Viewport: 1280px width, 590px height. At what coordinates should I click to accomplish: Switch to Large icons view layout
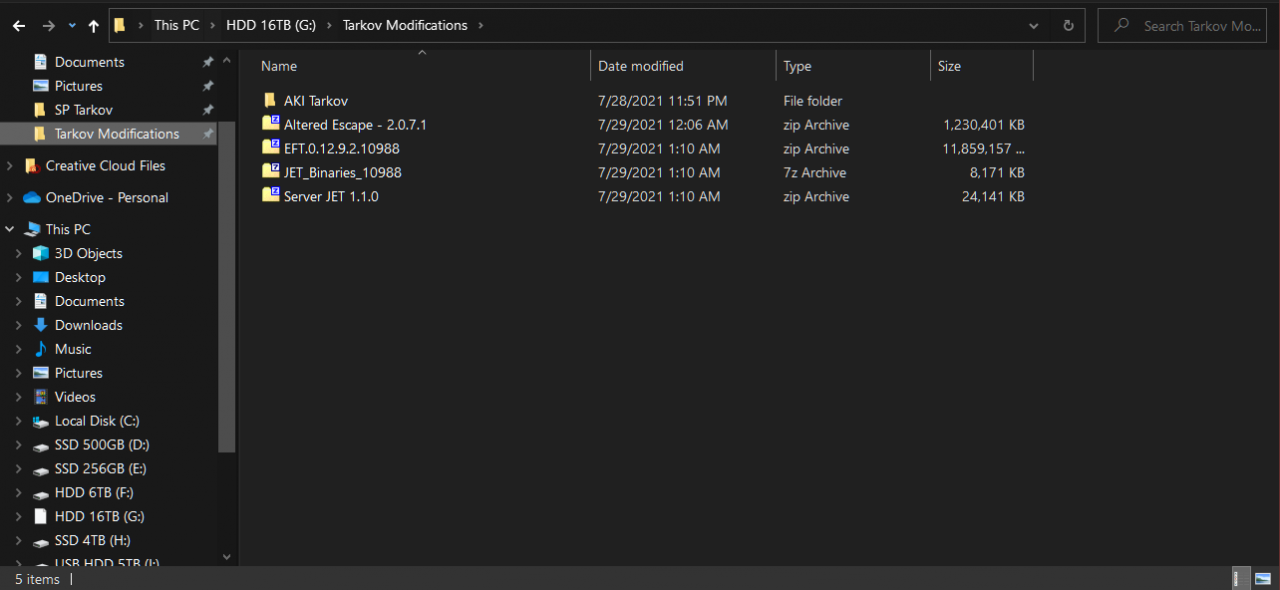(1261, 578)
